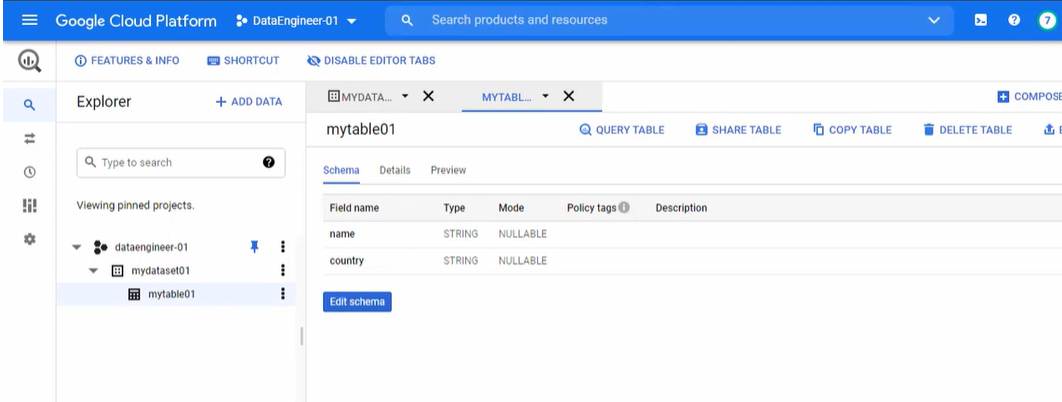Click Query Table
The image size is (1062, 402).
pos(622,130)
